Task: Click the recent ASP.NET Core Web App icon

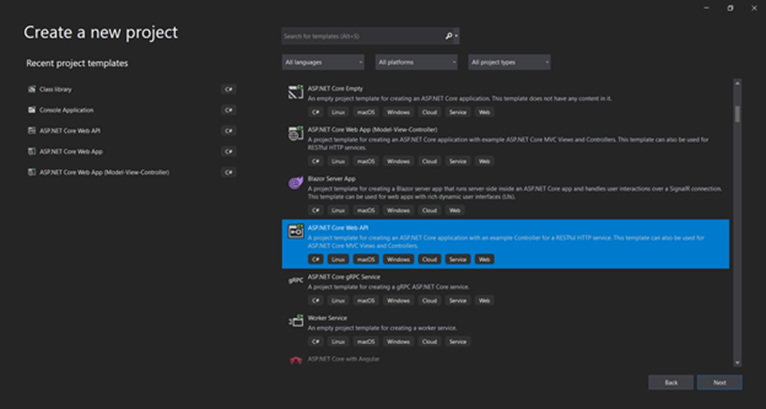Action: [x=32, y=151]
